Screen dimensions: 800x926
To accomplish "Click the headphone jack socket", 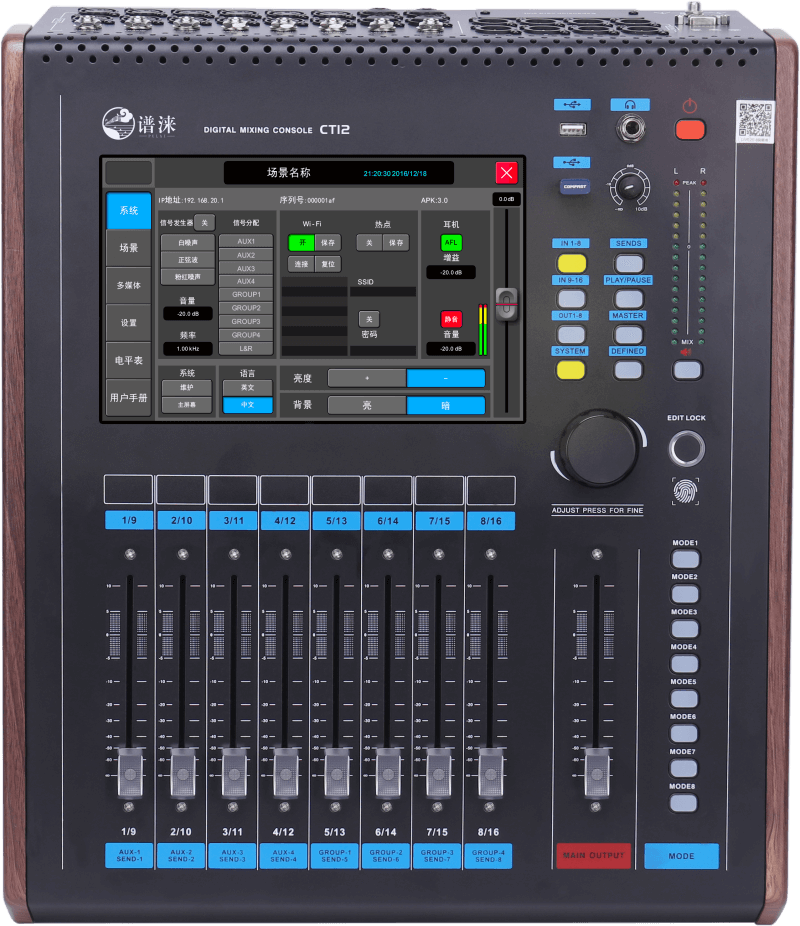I will pos(631,127).
